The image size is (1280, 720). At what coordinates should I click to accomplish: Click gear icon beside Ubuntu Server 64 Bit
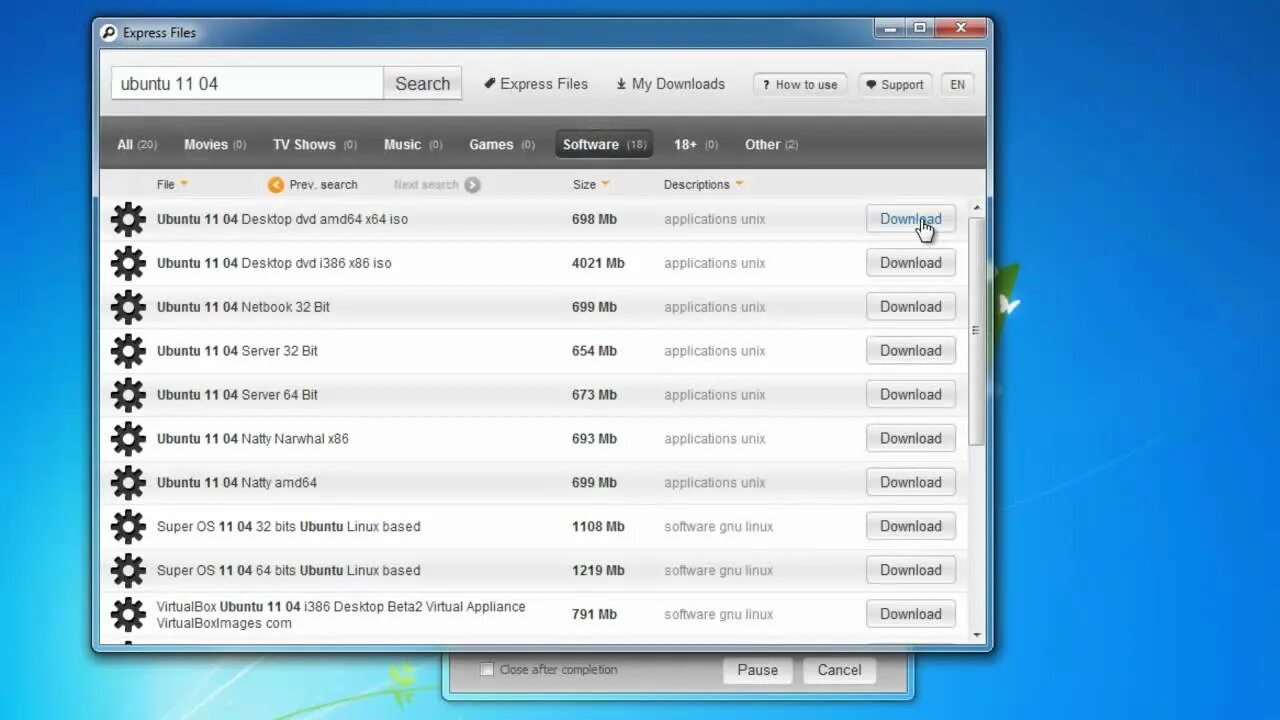click(x=128, y=395)
